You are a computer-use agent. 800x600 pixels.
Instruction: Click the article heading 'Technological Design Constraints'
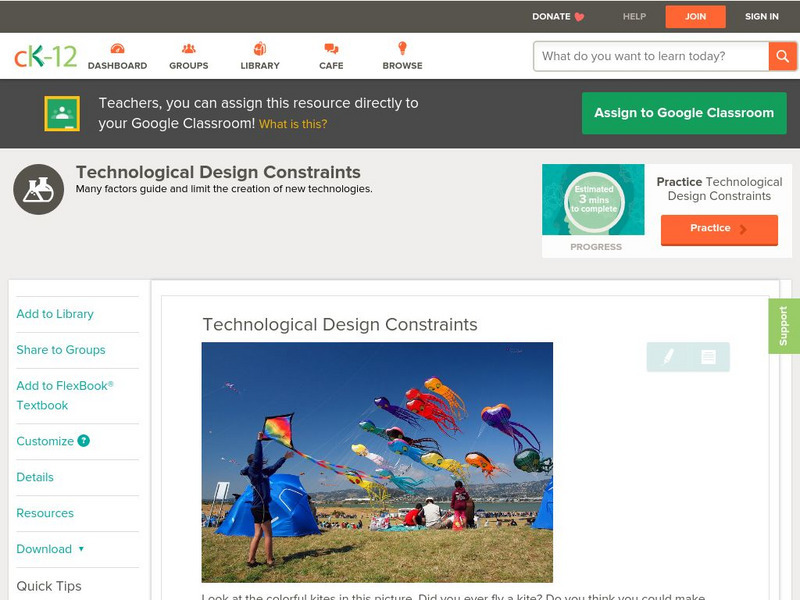340,324
